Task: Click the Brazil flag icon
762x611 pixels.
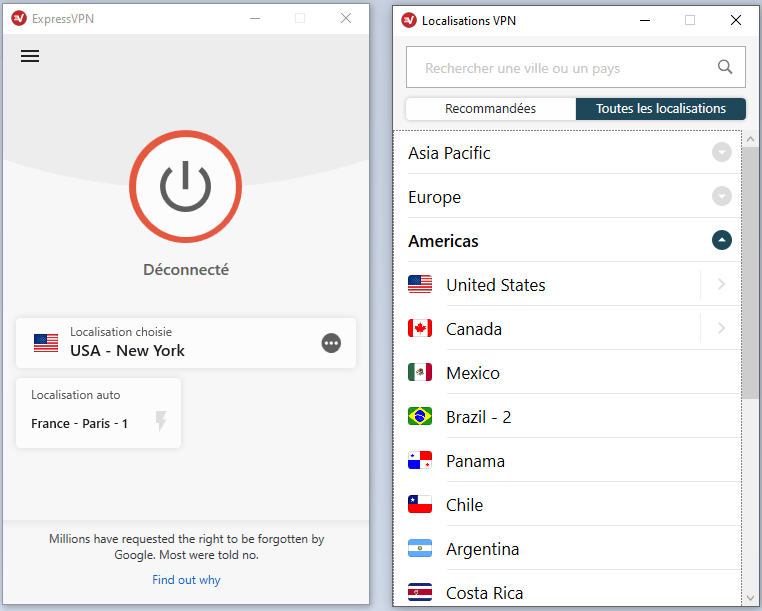Action: click(420, 417)
